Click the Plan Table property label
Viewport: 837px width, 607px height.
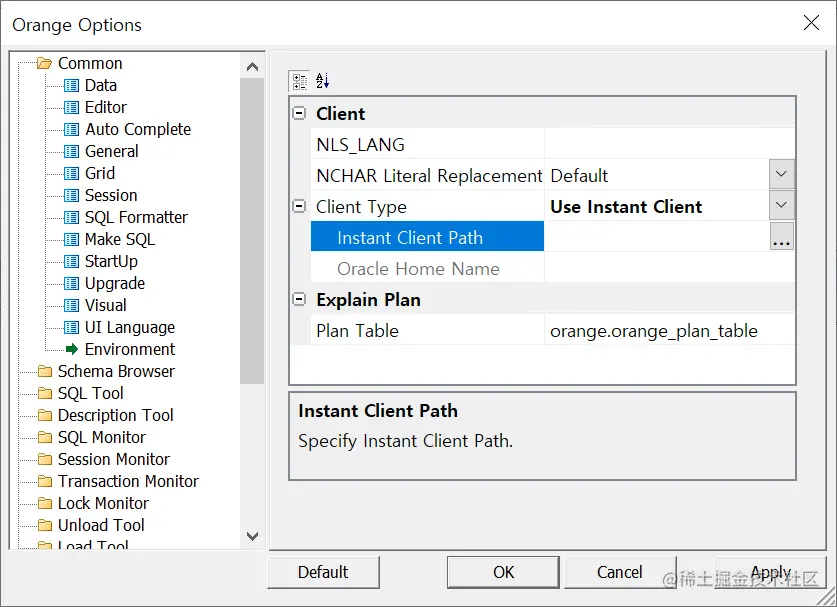tap(357, 331)
